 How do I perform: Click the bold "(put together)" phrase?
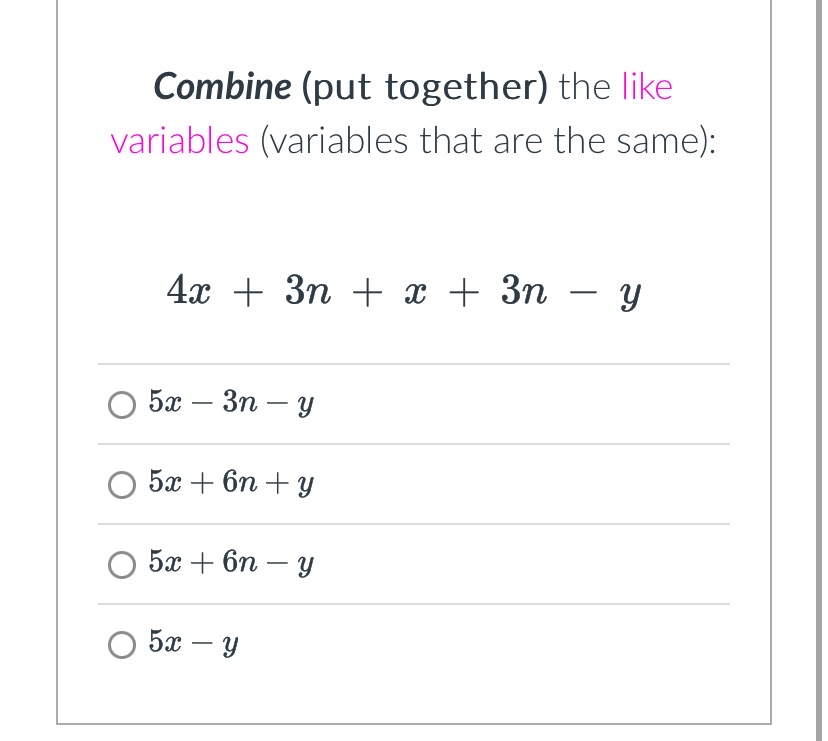[x=425, y=87]
